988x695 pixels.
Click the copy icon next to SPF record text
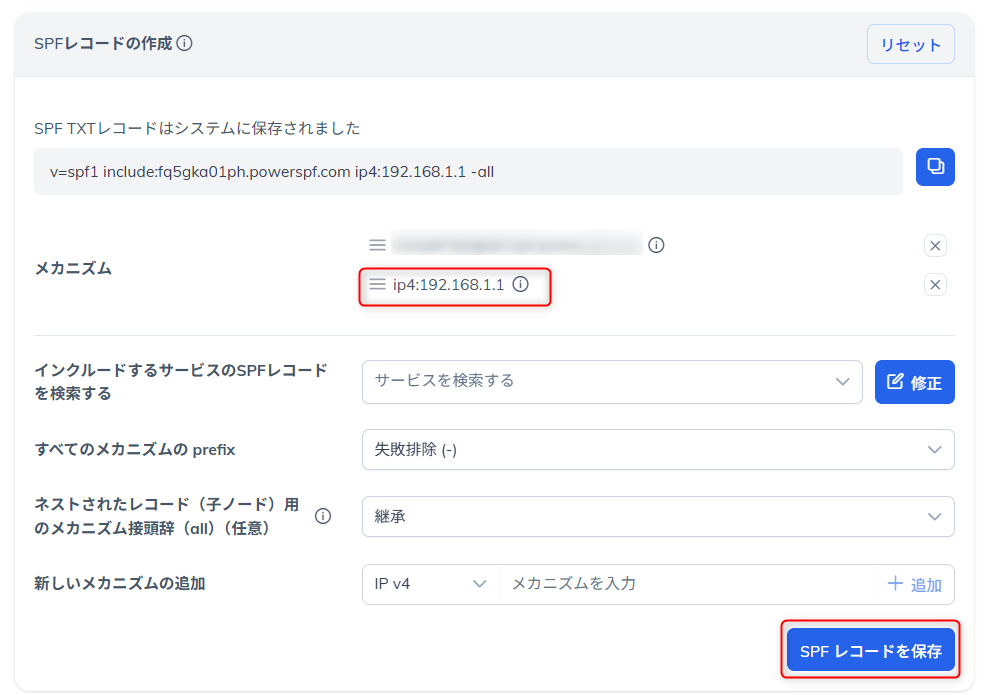tap(934, 167)
